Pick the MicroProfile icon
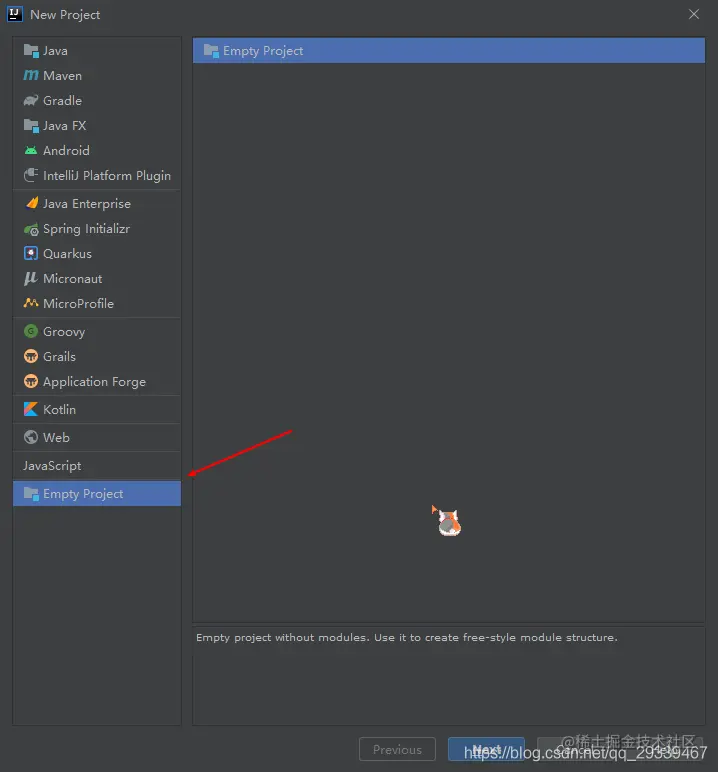 tap(31, 303)
